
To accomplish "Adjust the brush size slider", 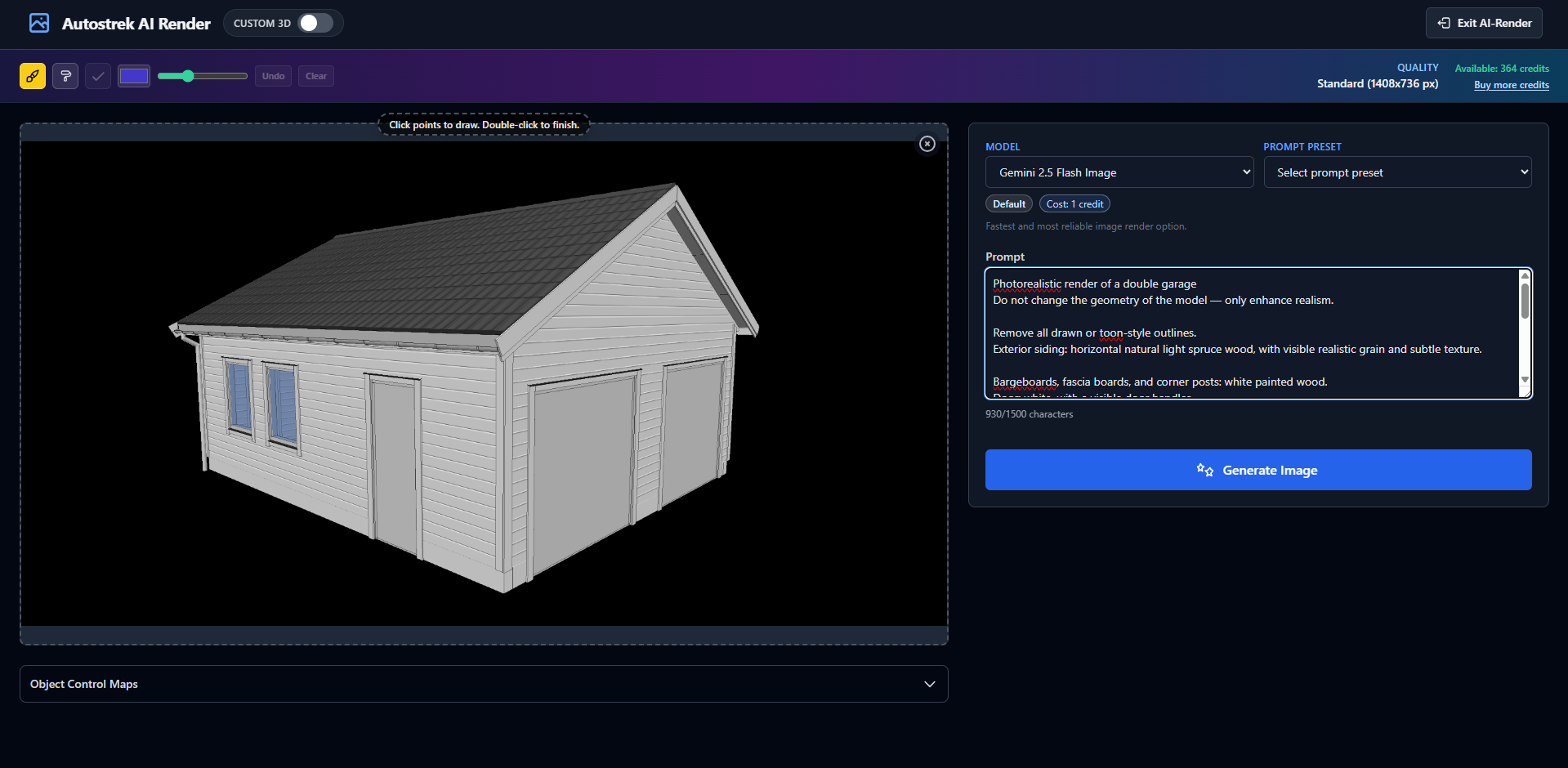I will [x=203, y=76].
